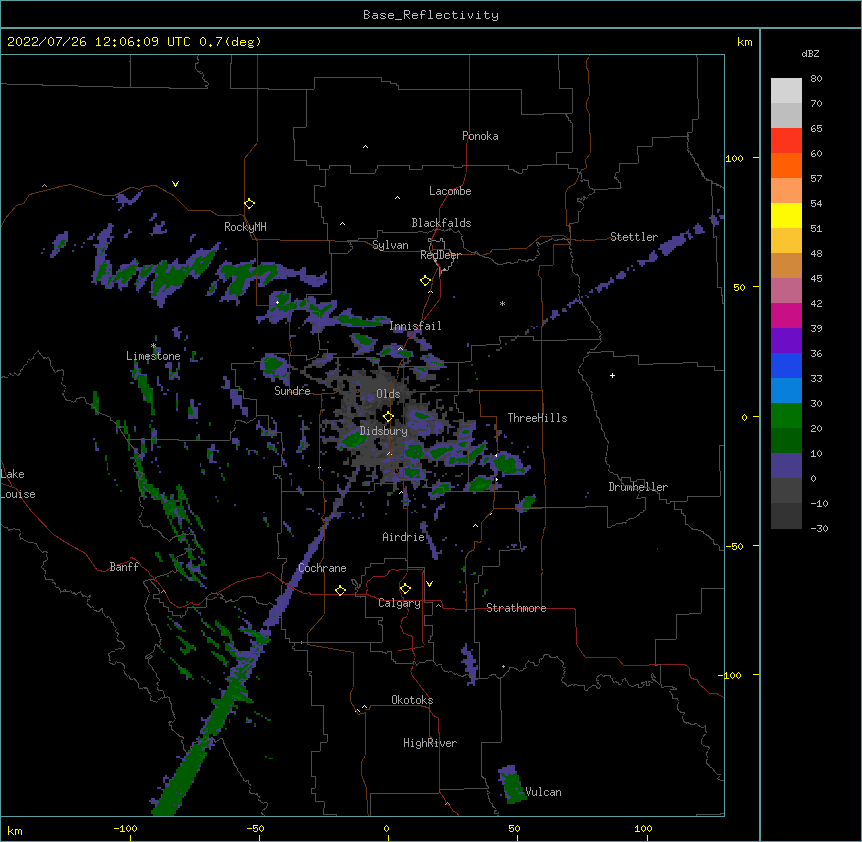Select the magenta swatch in dBZ legend

[x=786, y=316]
